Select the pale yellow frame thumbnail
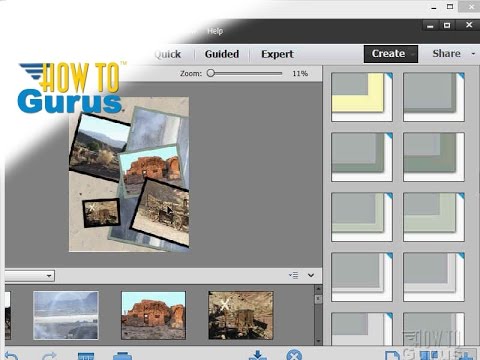 [x=362, y=97]
